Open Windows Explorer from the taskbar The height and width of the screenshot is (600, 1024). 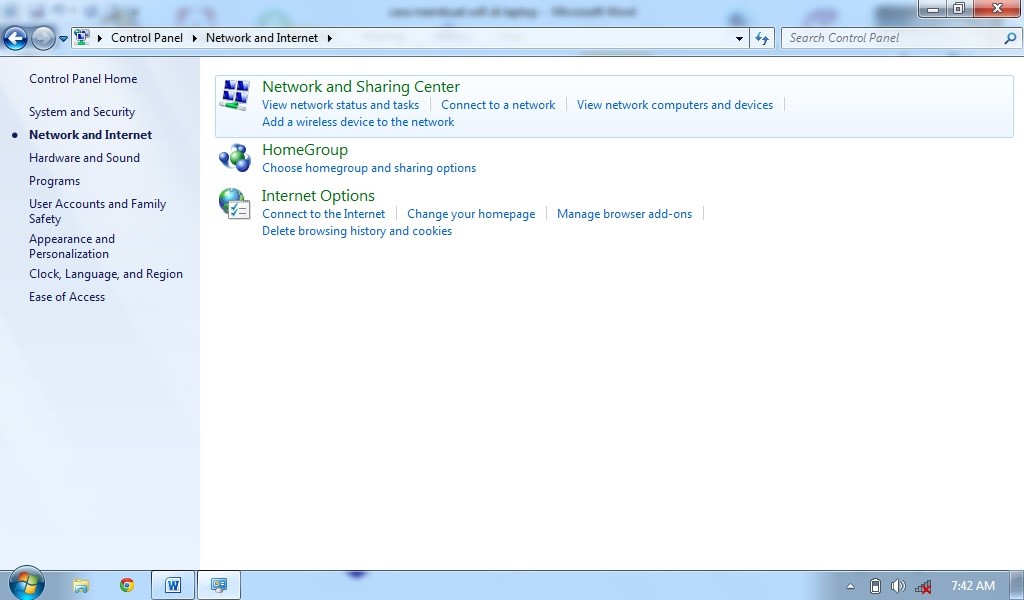tap(80, 585)
